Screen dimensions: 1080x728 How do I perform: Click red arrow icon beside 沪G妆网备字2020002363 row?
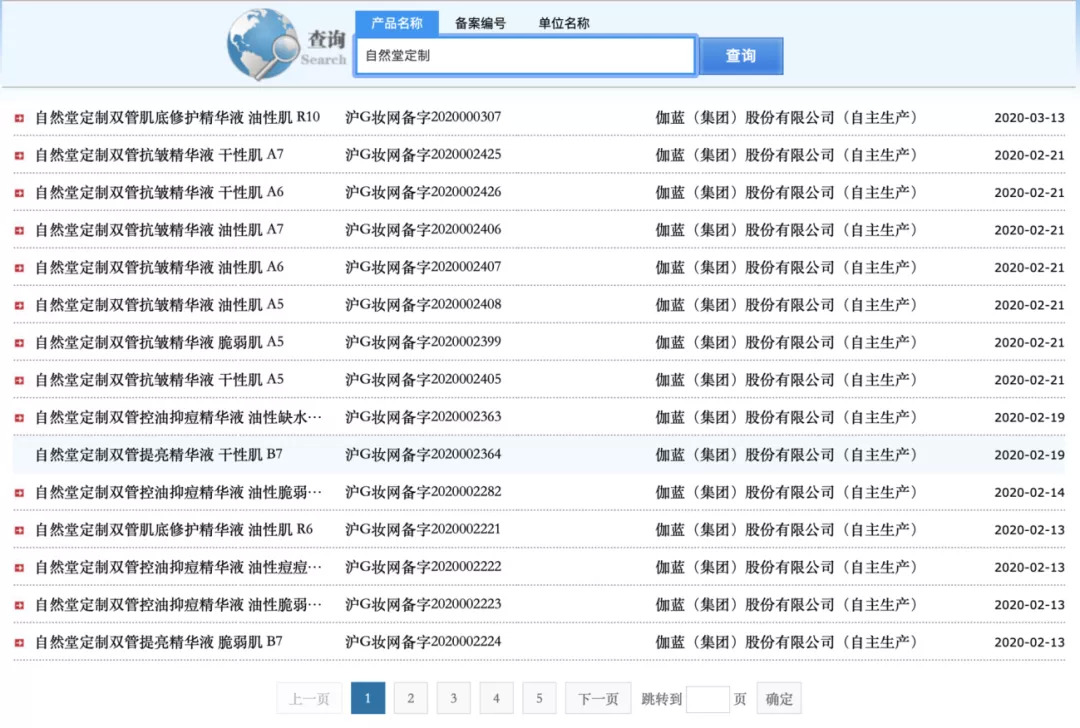[x=19, y=418]
